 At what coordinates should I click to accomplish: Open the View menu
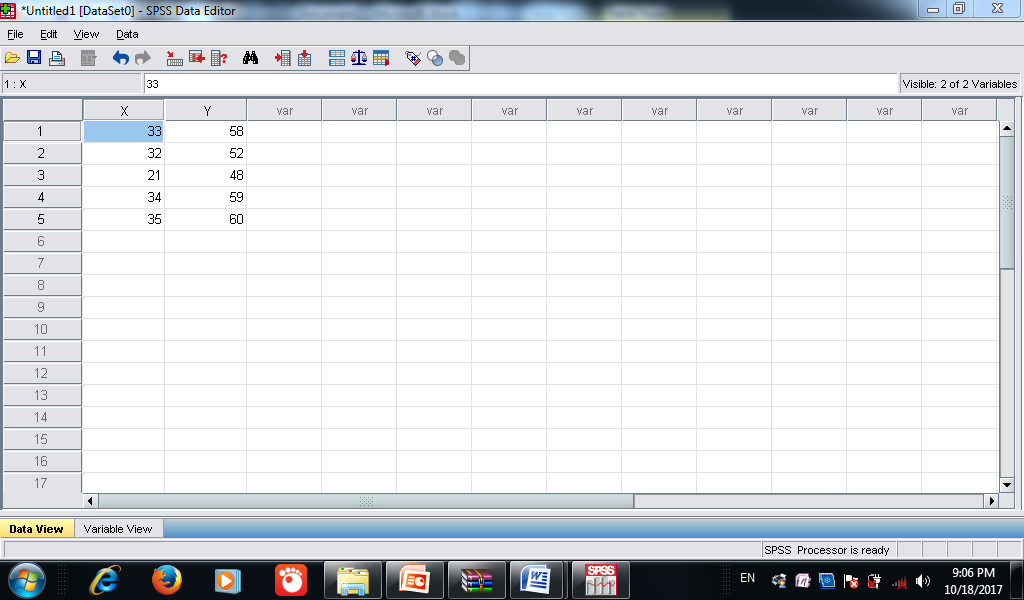(86, 34)
